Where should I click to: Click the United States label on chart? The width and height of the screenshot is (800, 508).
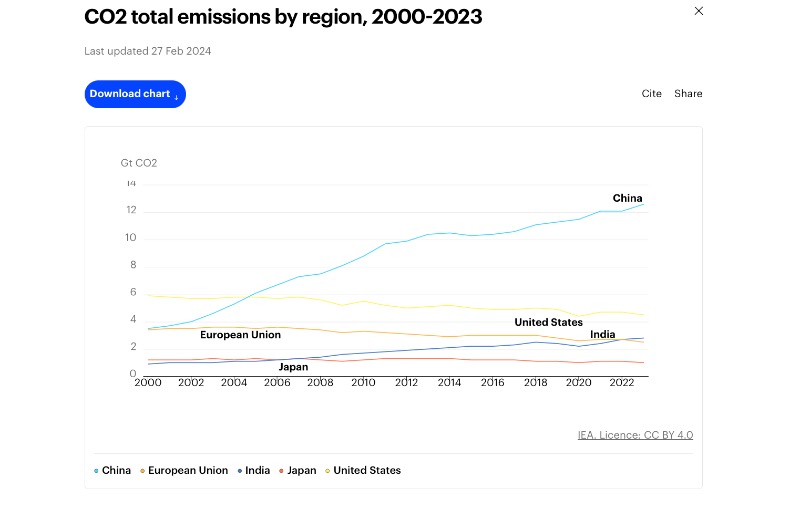548,323
